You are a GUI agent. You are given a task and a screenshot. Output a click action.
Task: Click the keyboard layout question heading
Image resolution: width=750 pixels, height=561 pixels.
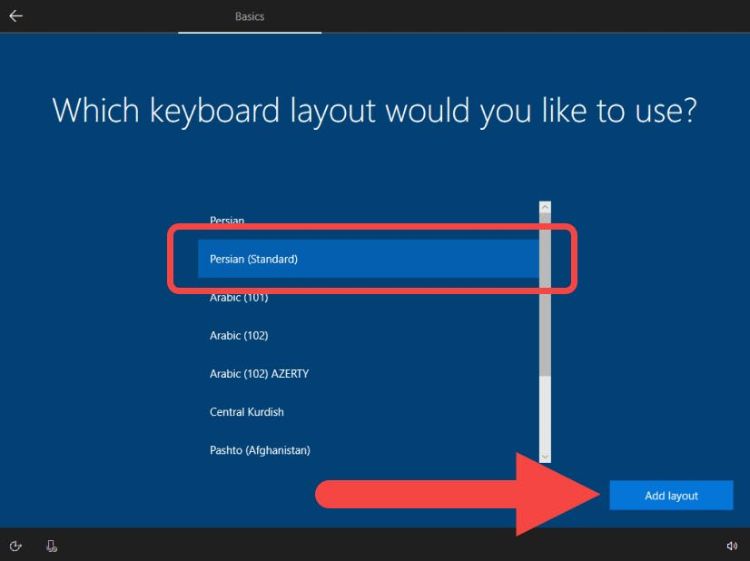click(x=374, y=110)
